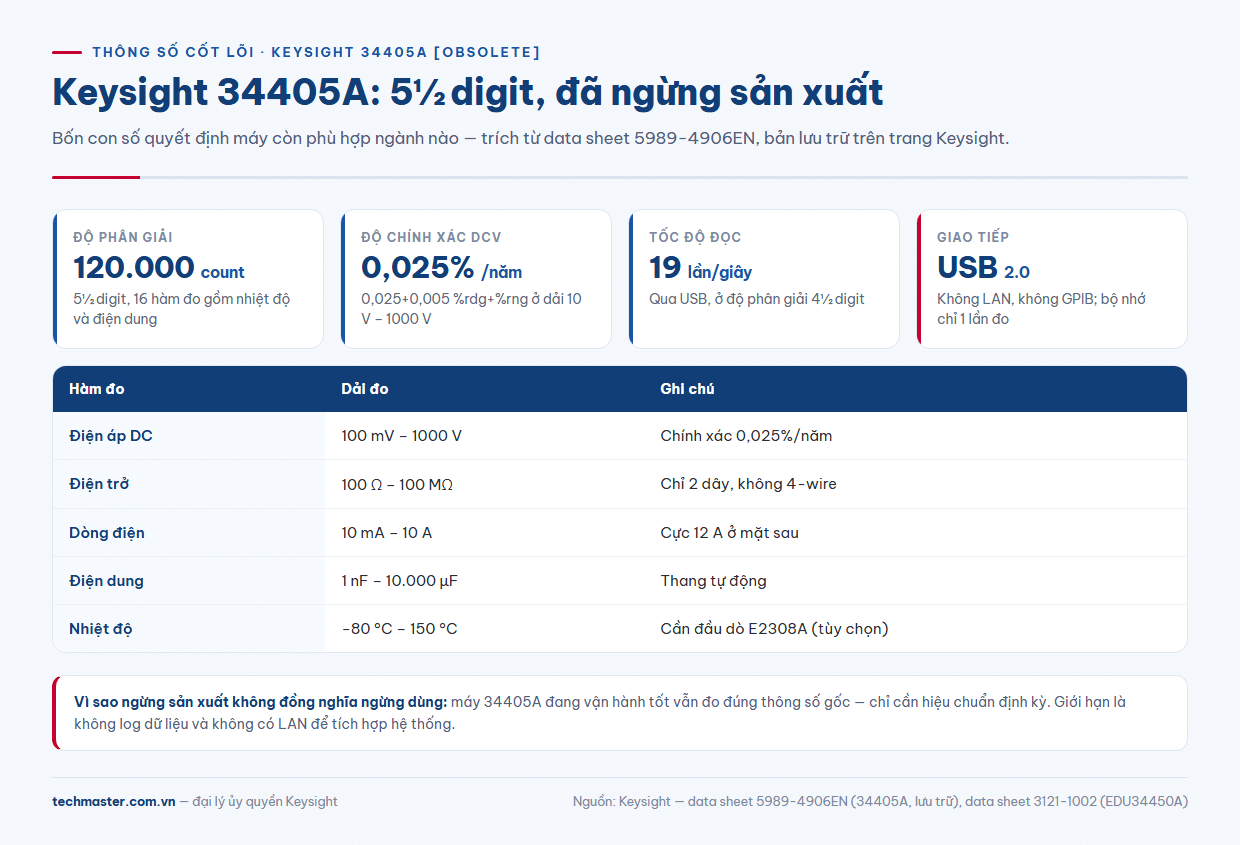Viewport: 1240px width, 845px height.
Task: Click the subtitle starting 'Bốn con số quyết định'
Action: pyautogui.click(x=530, y=139)
